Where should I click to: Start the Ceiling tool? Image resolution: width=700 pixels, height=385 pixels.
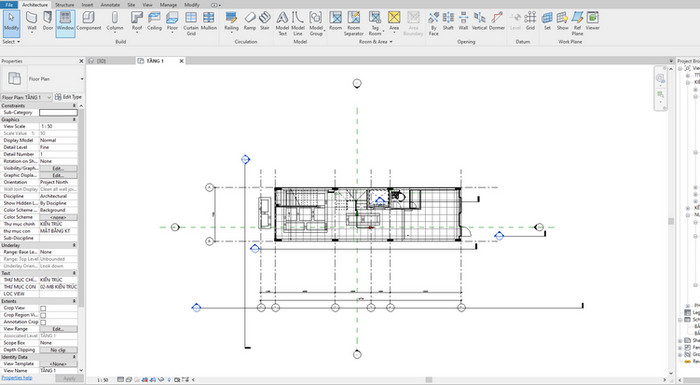click(x=154, y=21)
